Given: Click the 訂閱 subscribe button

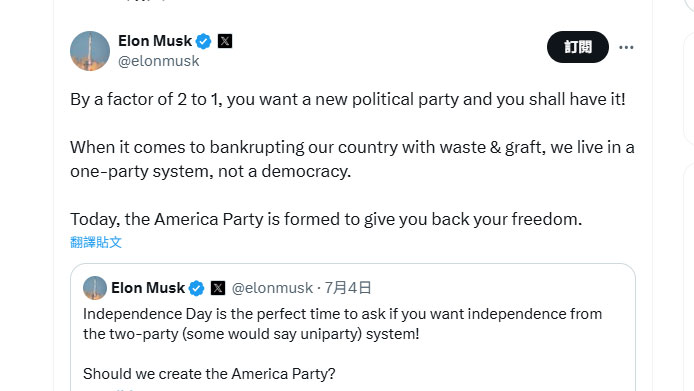Looking at the screenshot, I should [578, 47].
